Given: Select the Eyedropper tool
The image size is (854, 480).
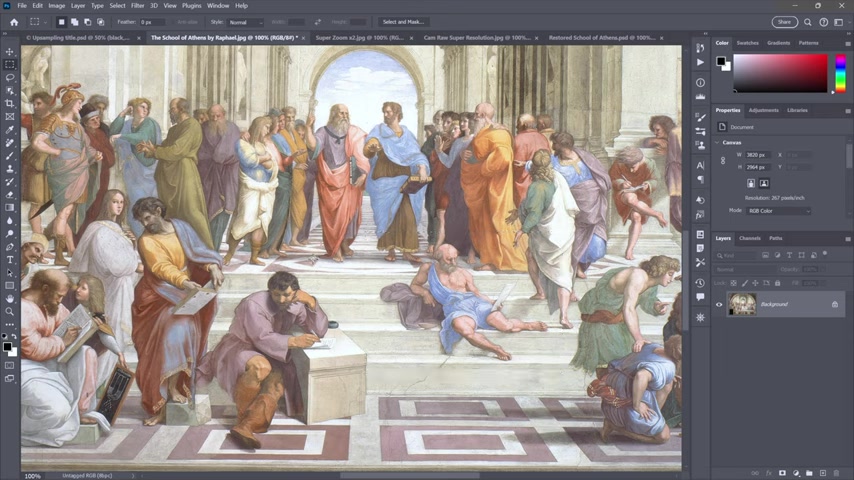Looking at the screenshot, I should point(10,130).
